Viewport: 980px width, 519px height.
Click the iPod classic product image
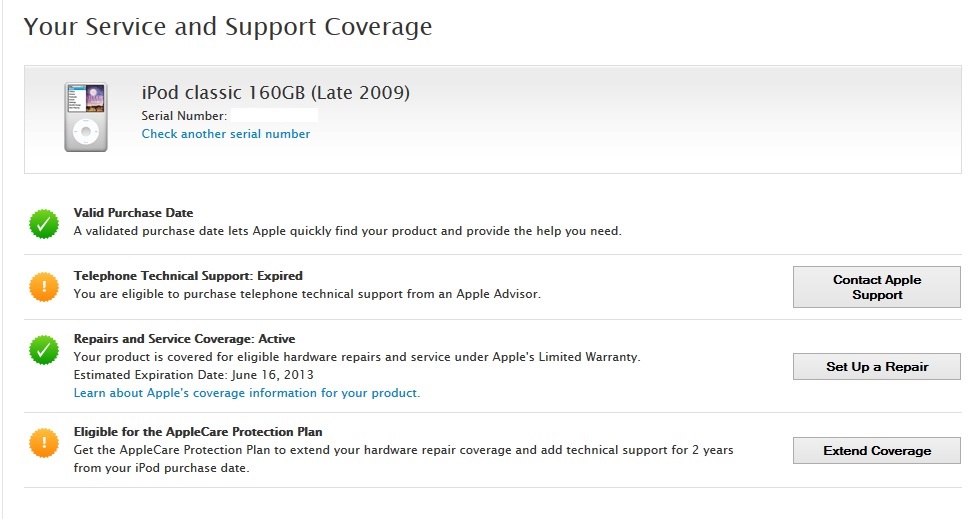click(86, 118)
